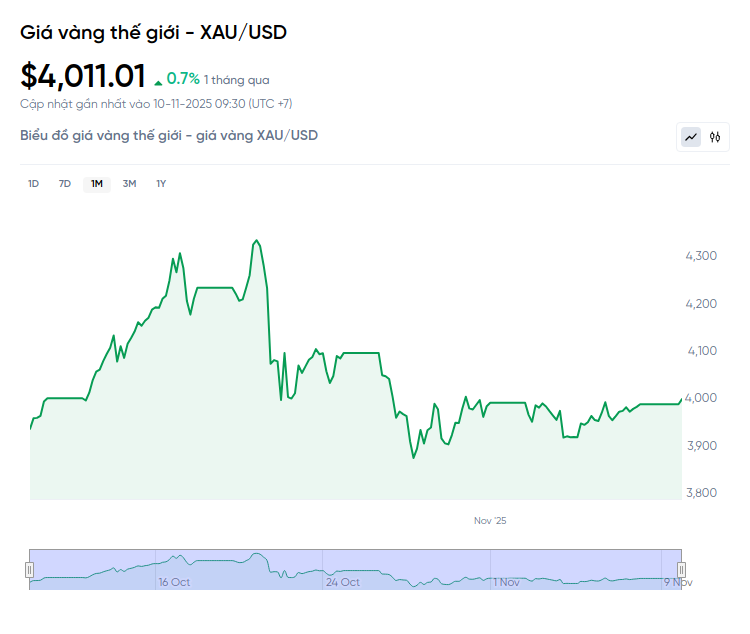The height and width of the screenshot is (634, 750).
Task: Click 24 Oct in the range navigator
Action: [x=342, y=582]
